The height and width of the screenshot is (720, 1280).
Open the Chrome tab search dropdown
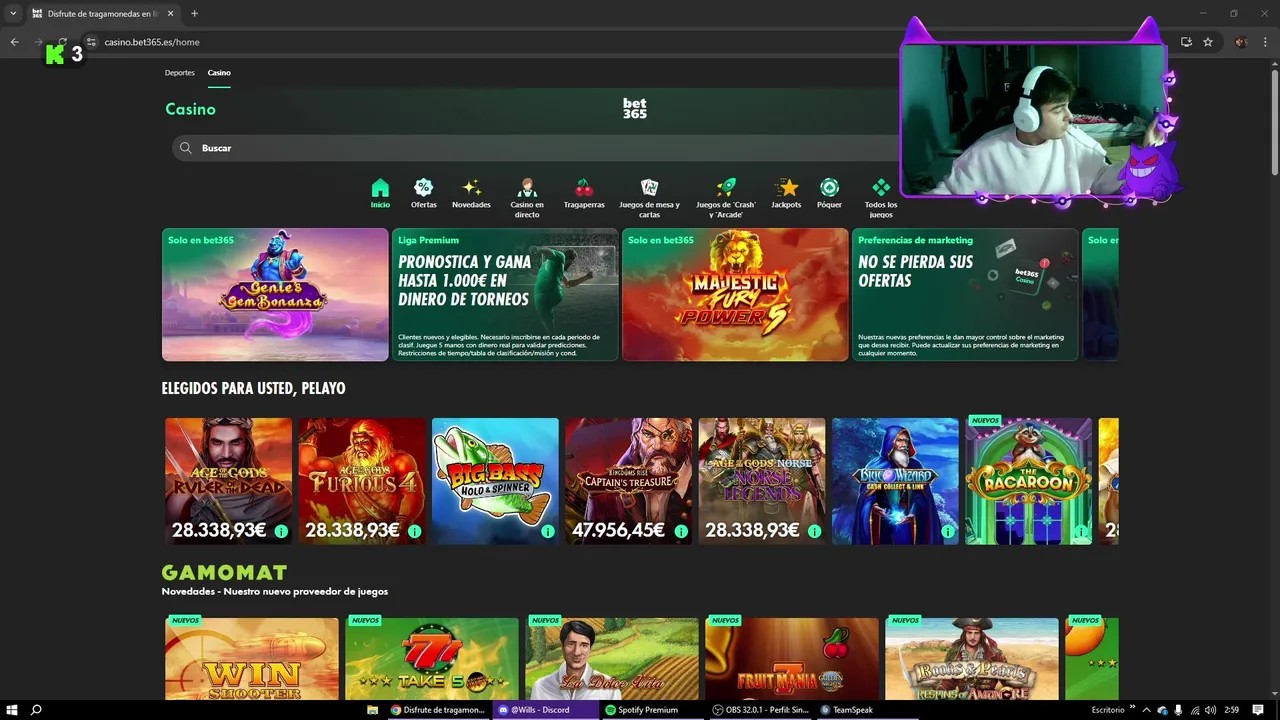[13, 13]
